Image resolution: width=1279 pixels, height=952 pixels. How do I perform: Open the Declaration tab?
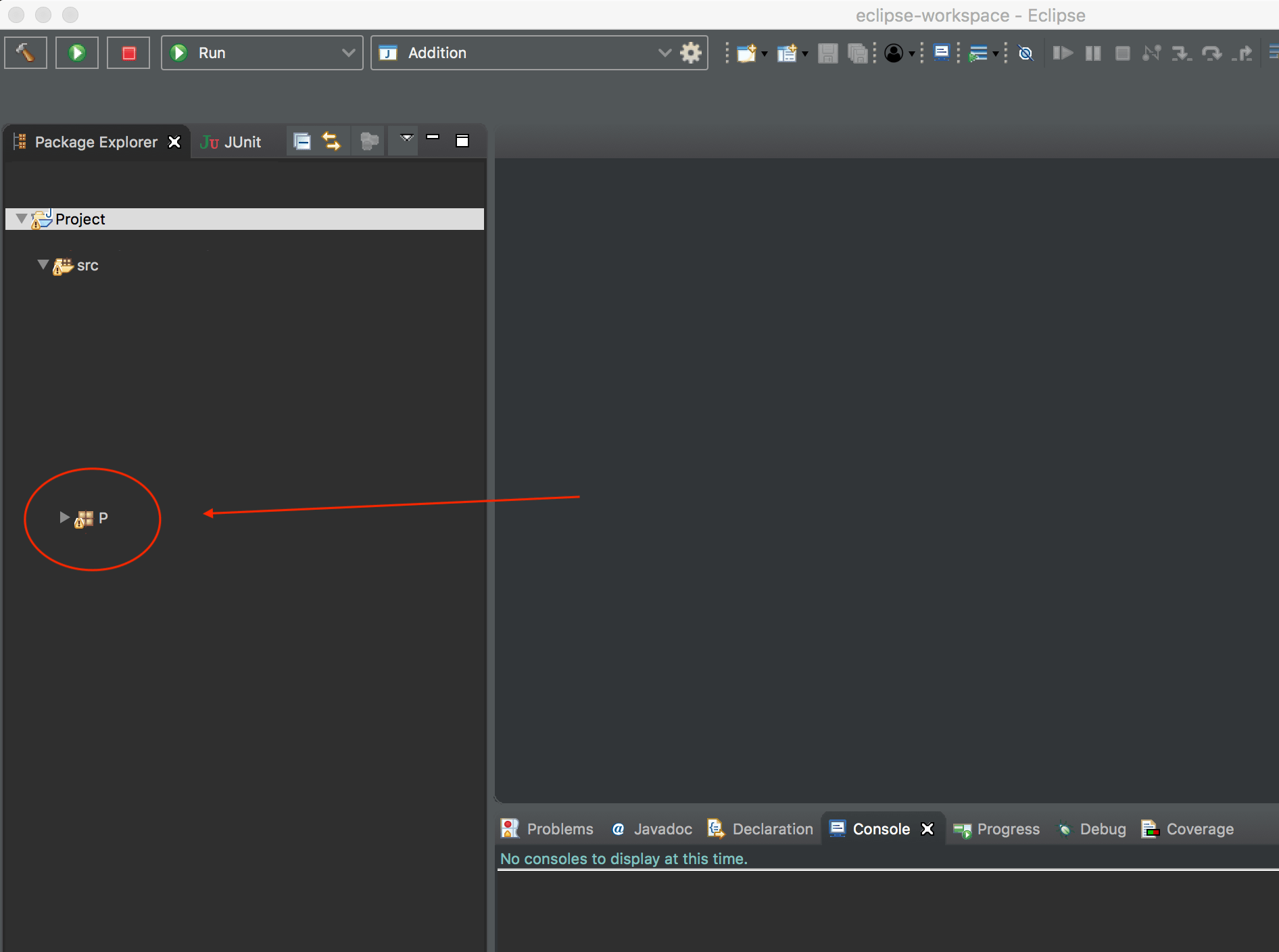(x=771, y=829)
